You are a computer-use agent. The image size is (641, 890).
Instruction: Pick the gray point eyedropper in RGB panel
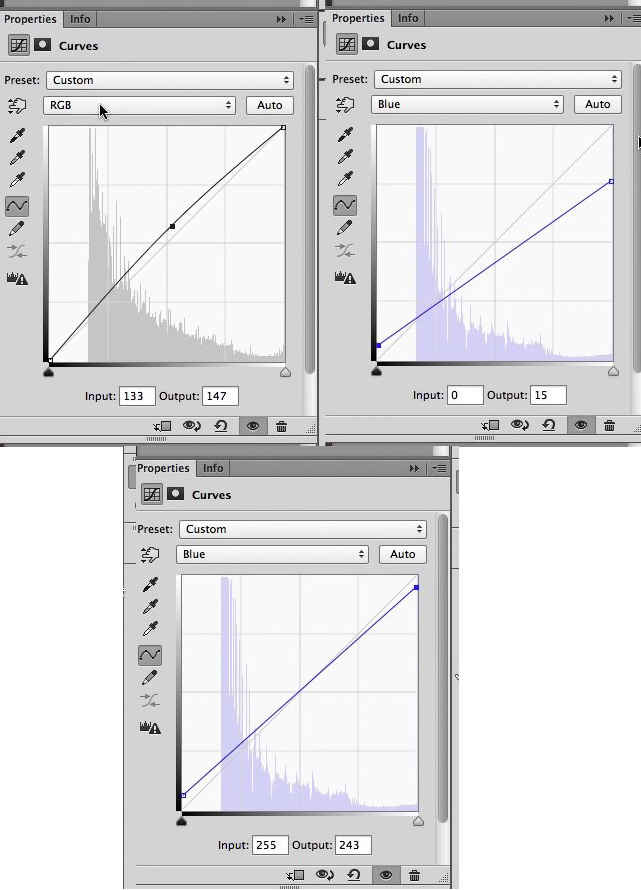pos(18,158)
